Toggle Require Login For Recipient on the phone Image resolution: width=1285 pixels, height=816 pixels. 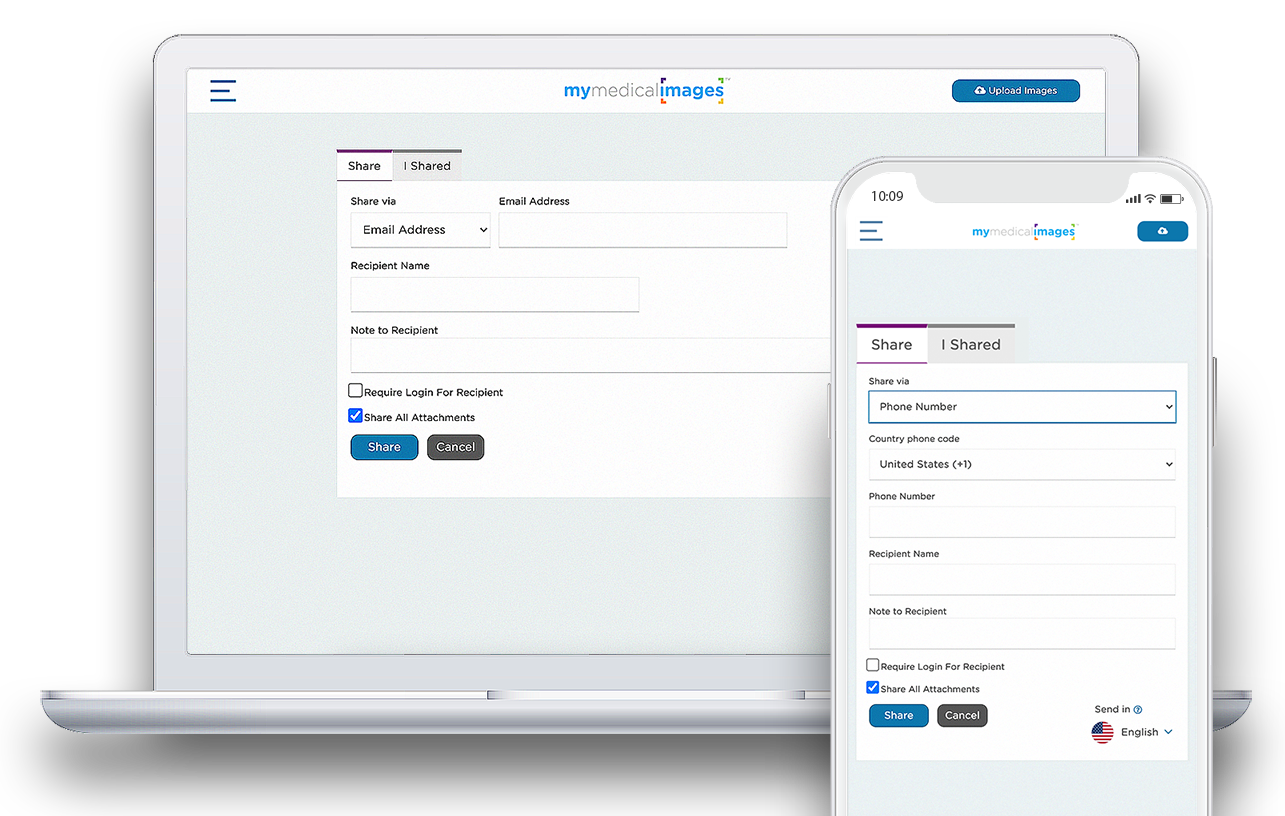(x=873, y=665)
